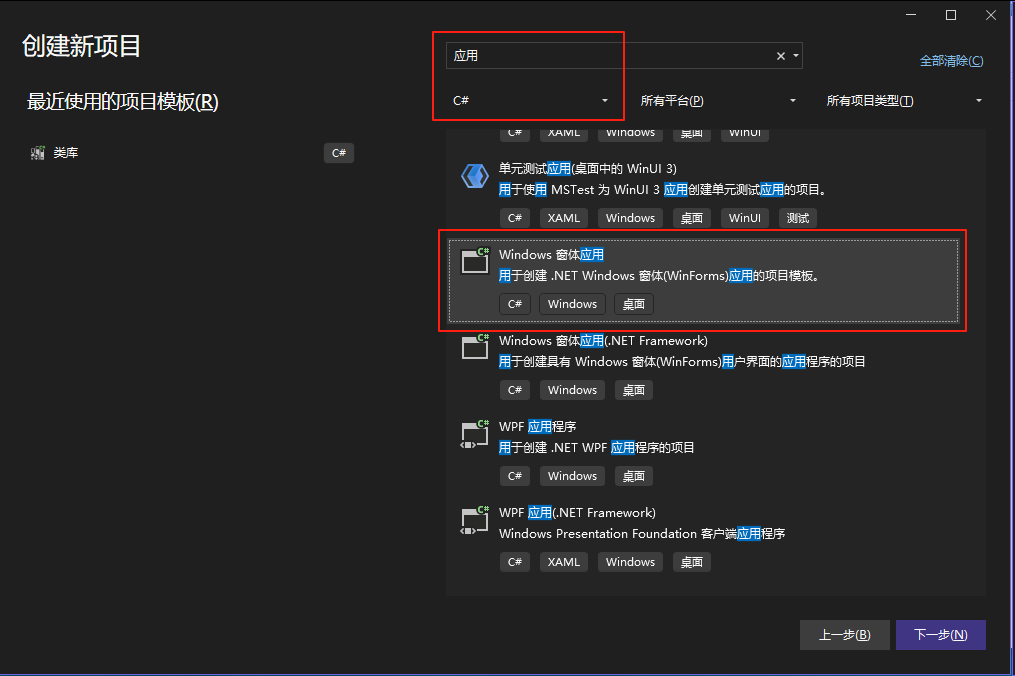Click the 测试 tag on unit test template

click(798, 218)
